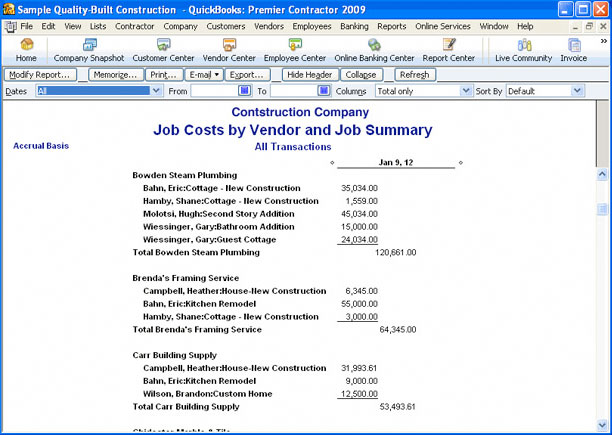The height and width of the screenshot is (435, 612).
Task: Expand the Columns dropdown showing Total only
Action: (x=465, y=91)
